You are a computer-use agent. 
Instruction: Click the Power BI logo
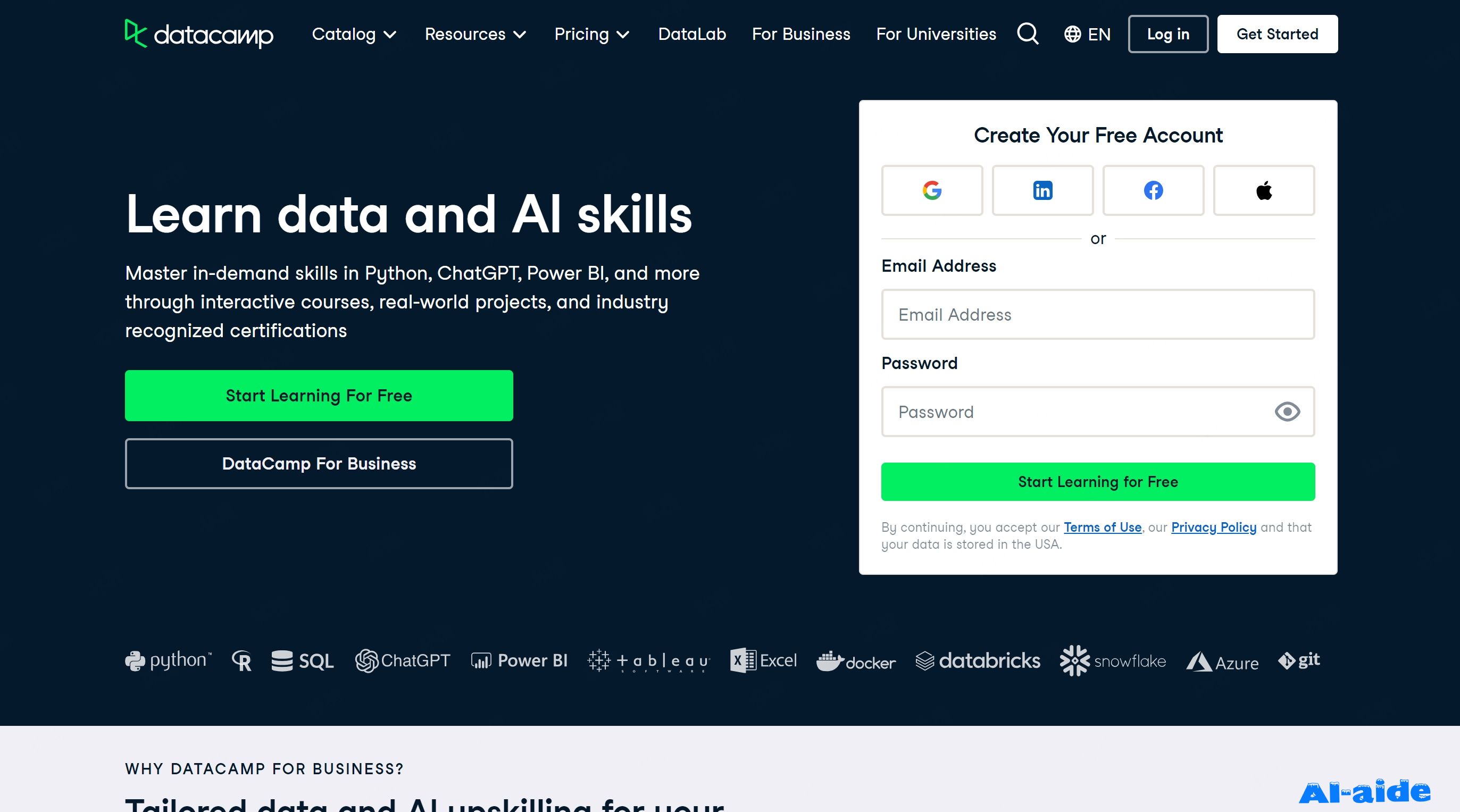(x=519, y=660)
